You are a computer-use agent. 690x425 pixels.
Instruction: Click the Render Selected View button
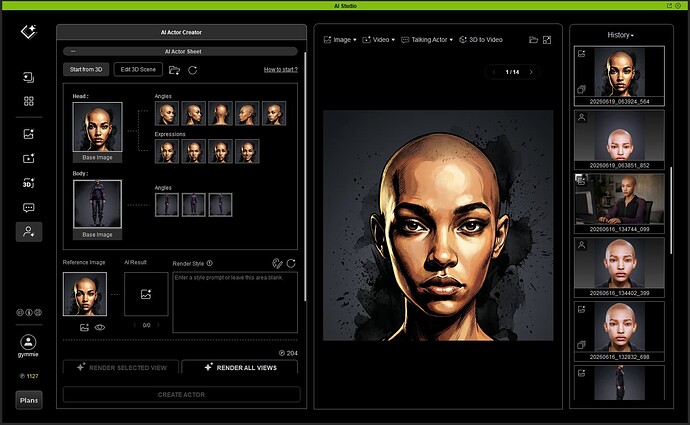coord(121,367)
